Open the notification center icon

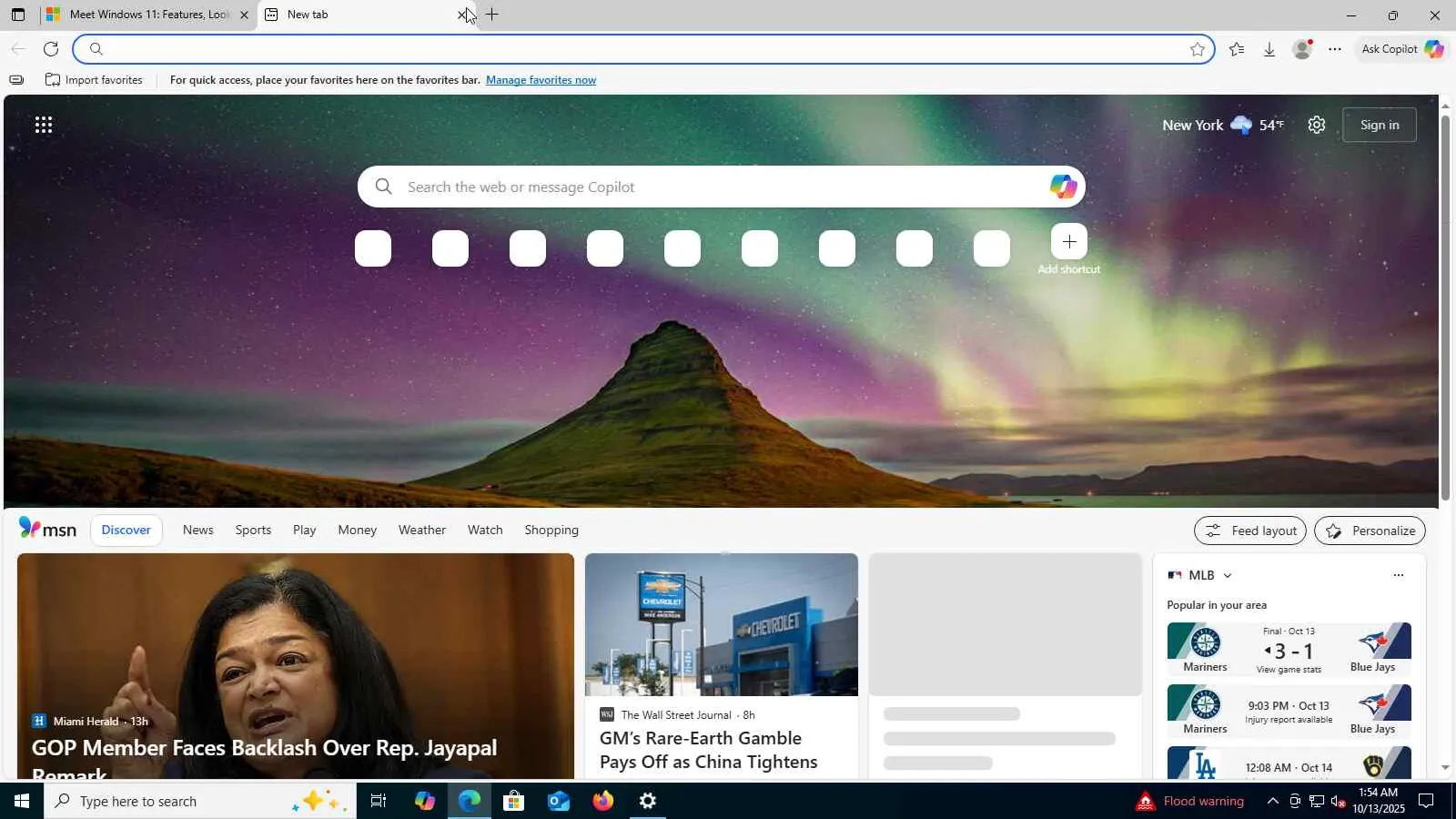[1427, 801]
